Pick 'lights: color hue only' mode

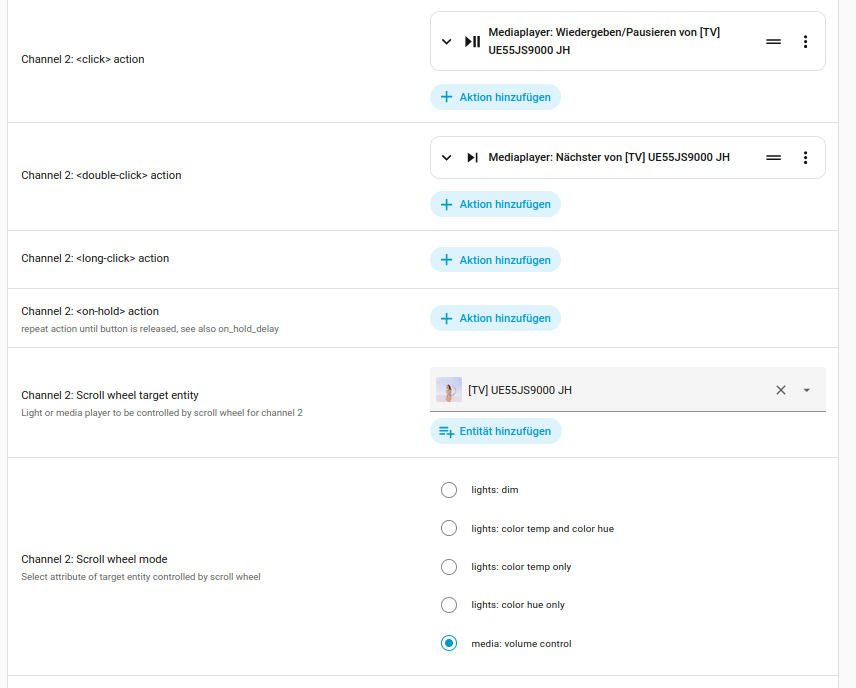(x=449, y=605)
